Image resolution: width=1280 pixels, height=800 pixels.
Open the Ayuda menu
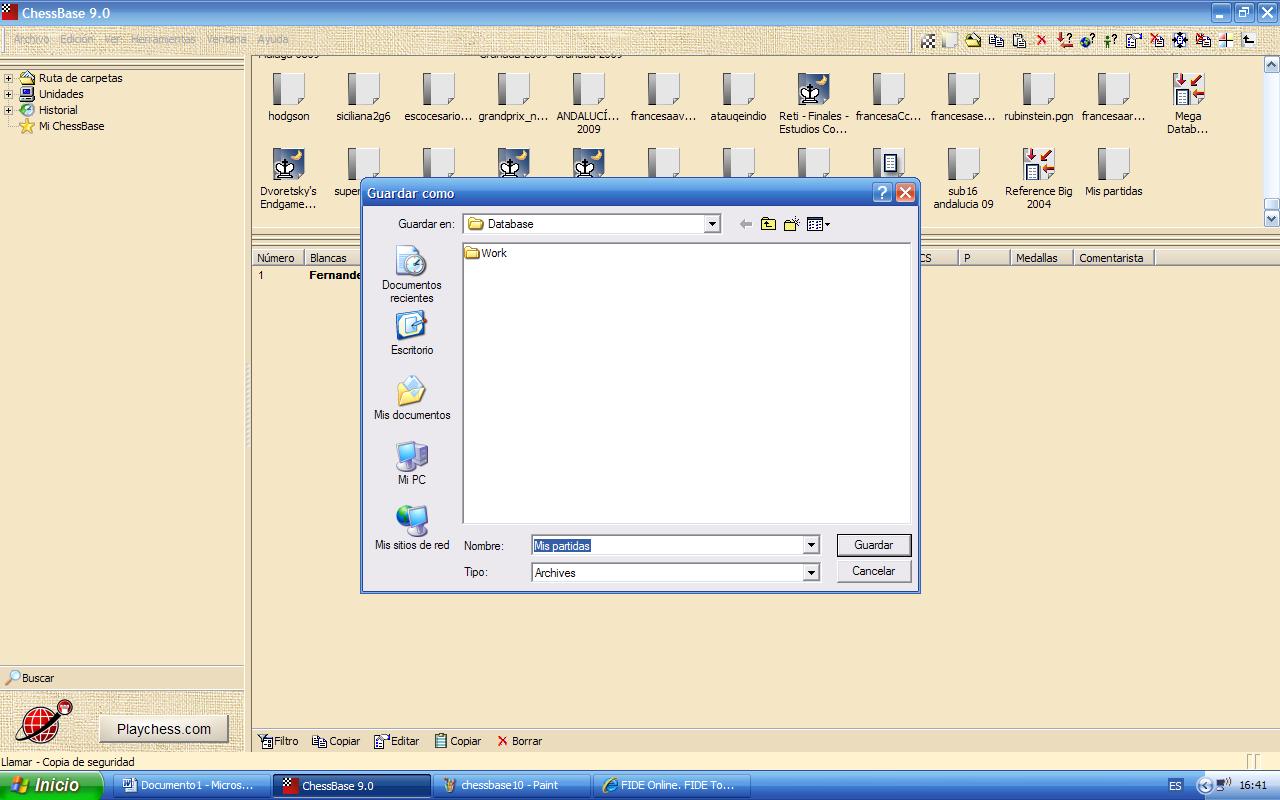coord(273,39)
